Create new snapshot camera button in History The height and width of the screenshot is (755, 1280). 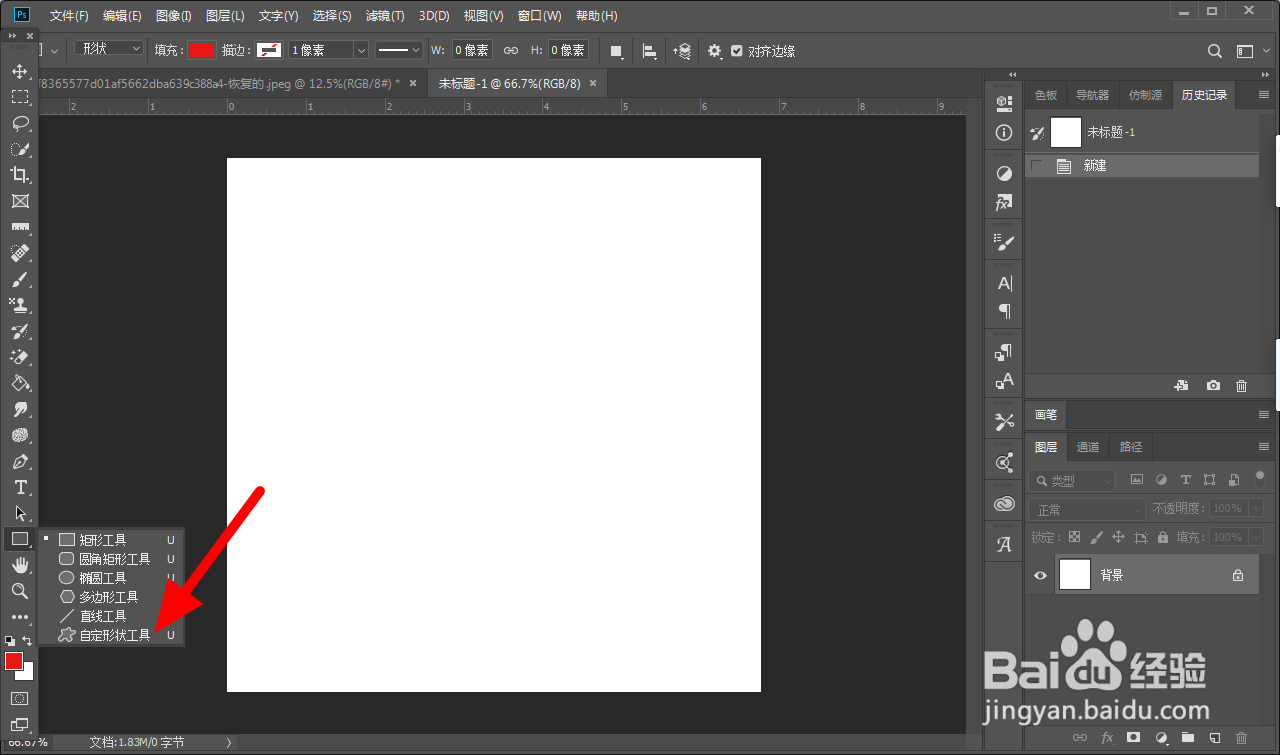(1213, 385)
